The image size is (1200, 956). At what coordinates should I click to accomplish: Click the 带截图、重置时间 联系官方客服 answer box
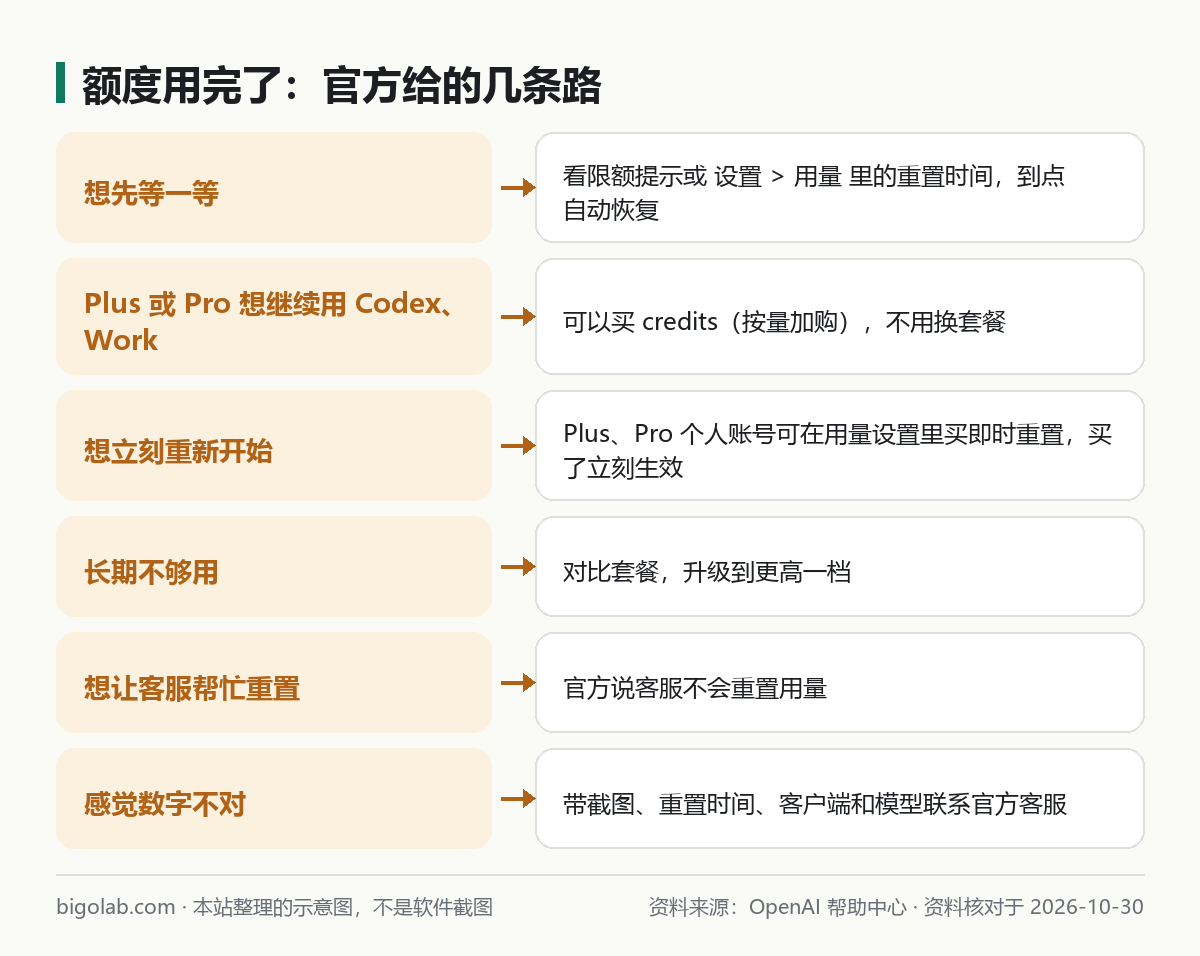pos(840,798)
